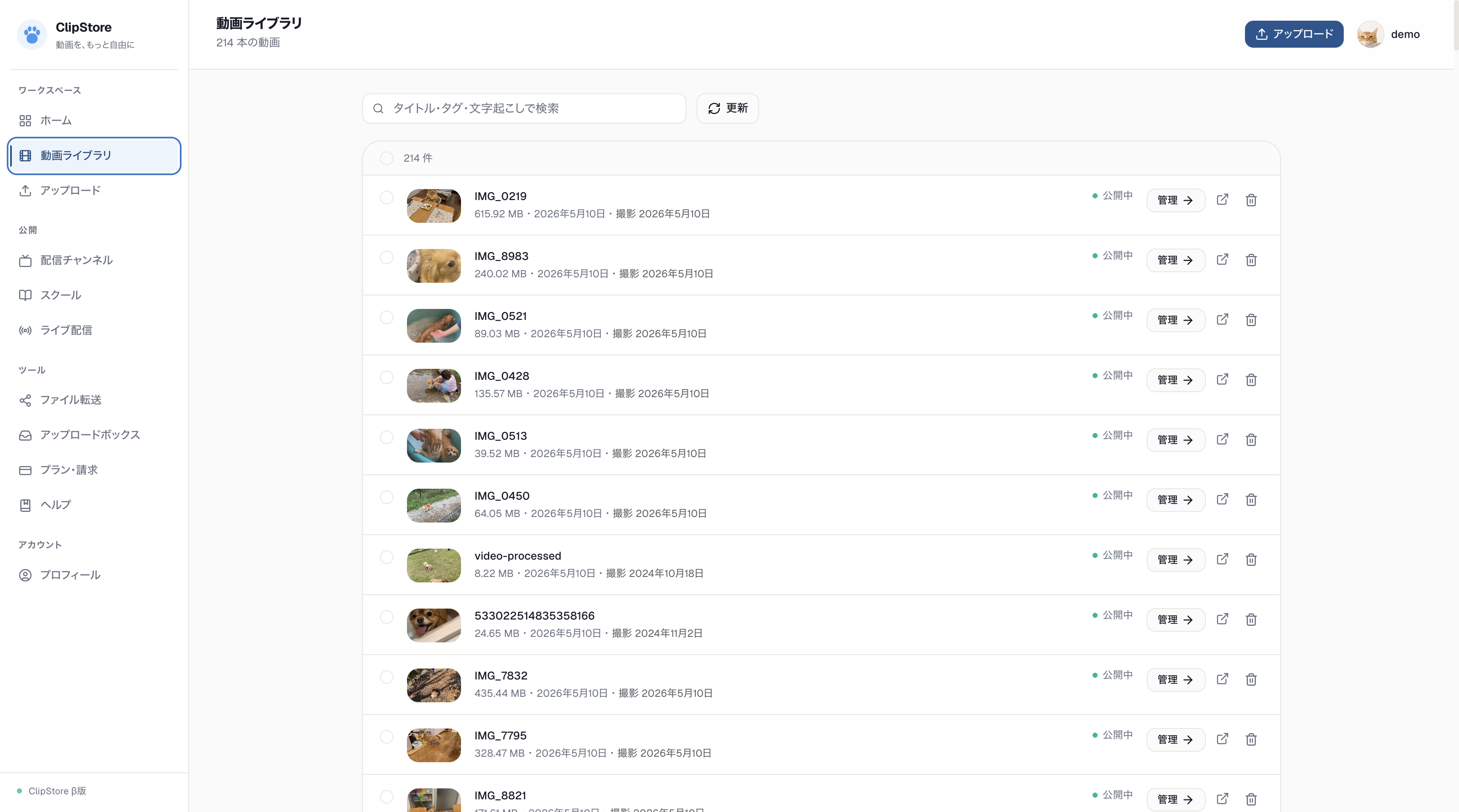Select the IMG_0428 row checkbox
The width and height of the screenshot is (1459, 812).
click(x=386, y=377)
